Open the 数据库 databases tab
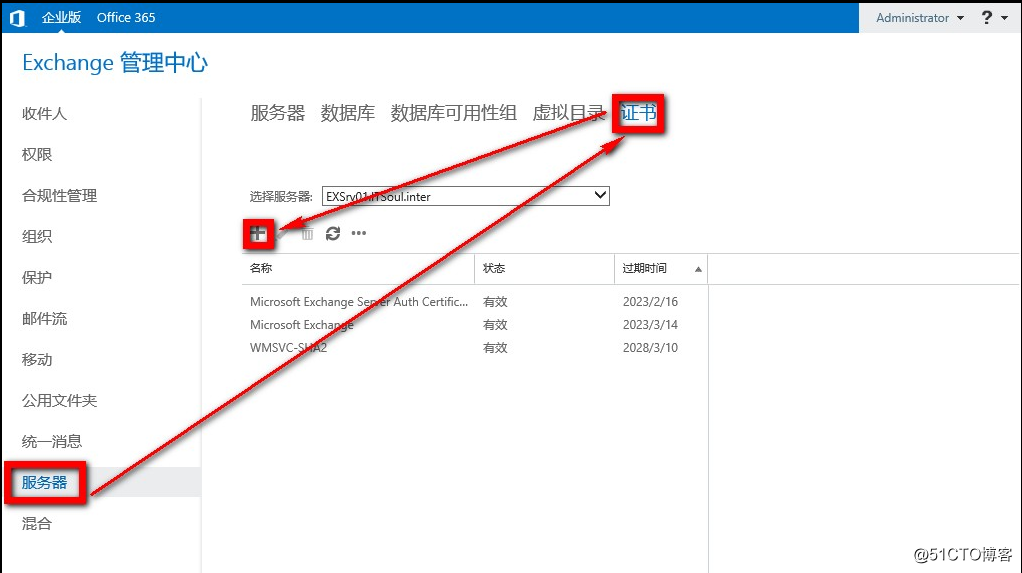 (347, 113)
